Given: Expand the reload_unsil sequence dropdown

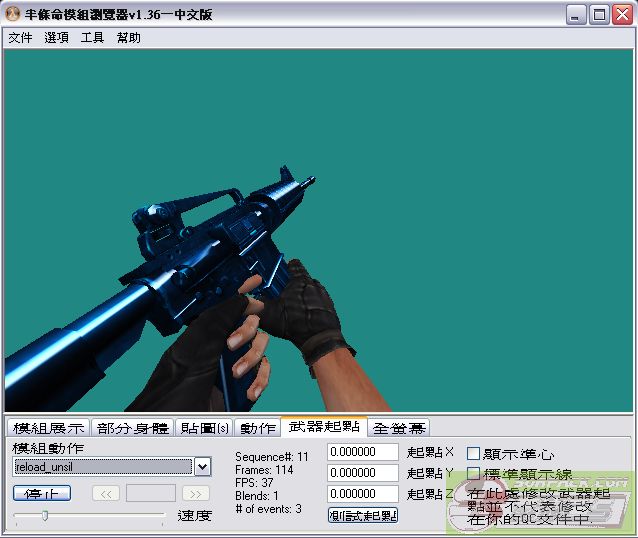Looking at the screenshot, I should [202, 466].
